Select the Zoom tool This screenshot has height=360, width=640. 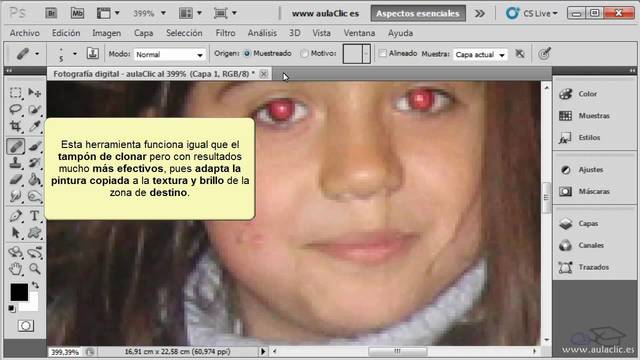[x=35, y=269]
